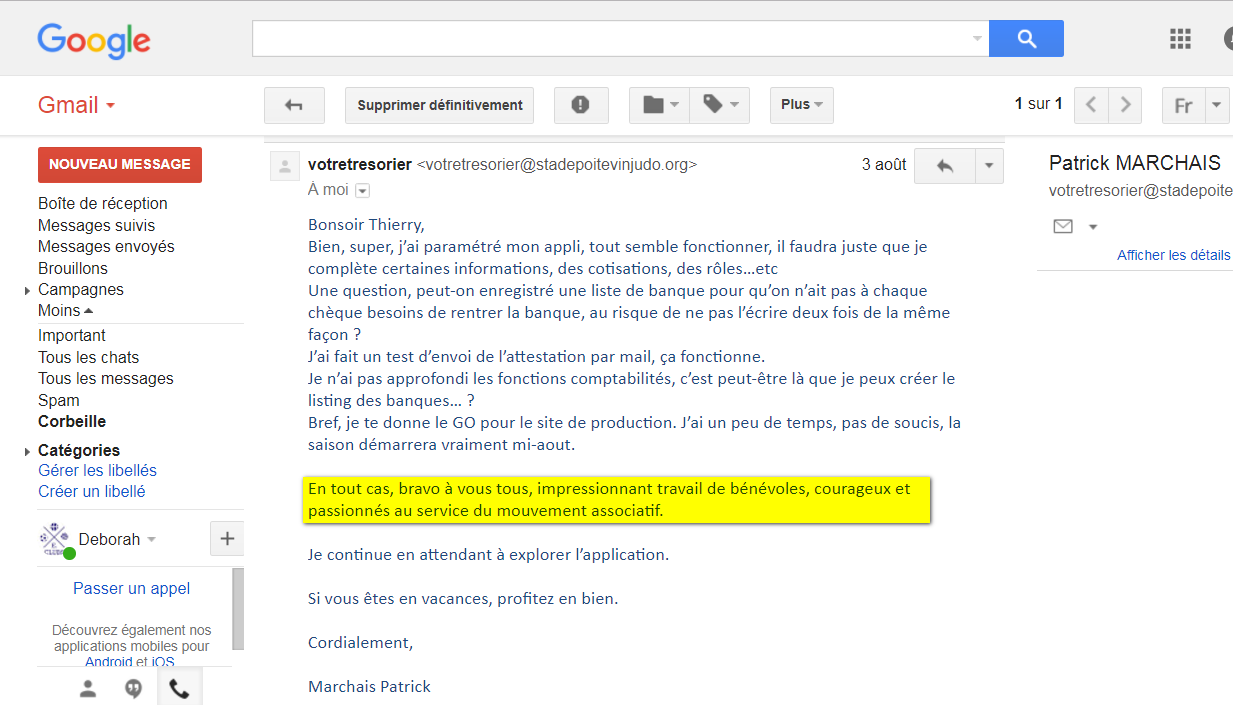1233x705 pixels.
Task: Click the Google logo
Action: coord(94,40)
